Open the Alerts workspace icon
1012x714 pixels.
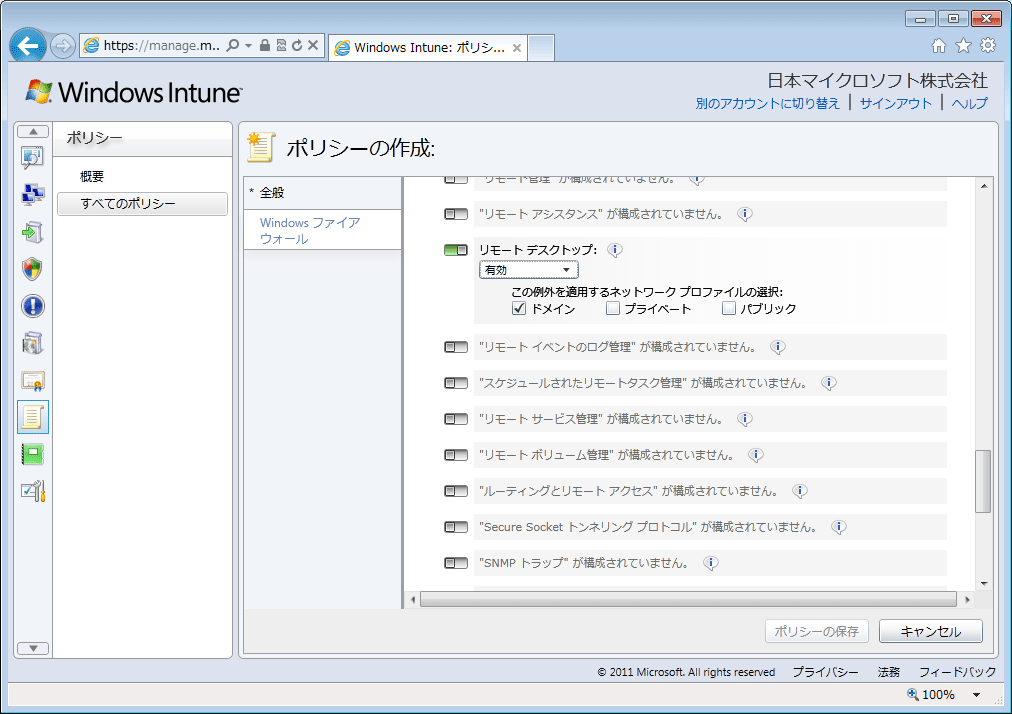click(x=32, y=306)
